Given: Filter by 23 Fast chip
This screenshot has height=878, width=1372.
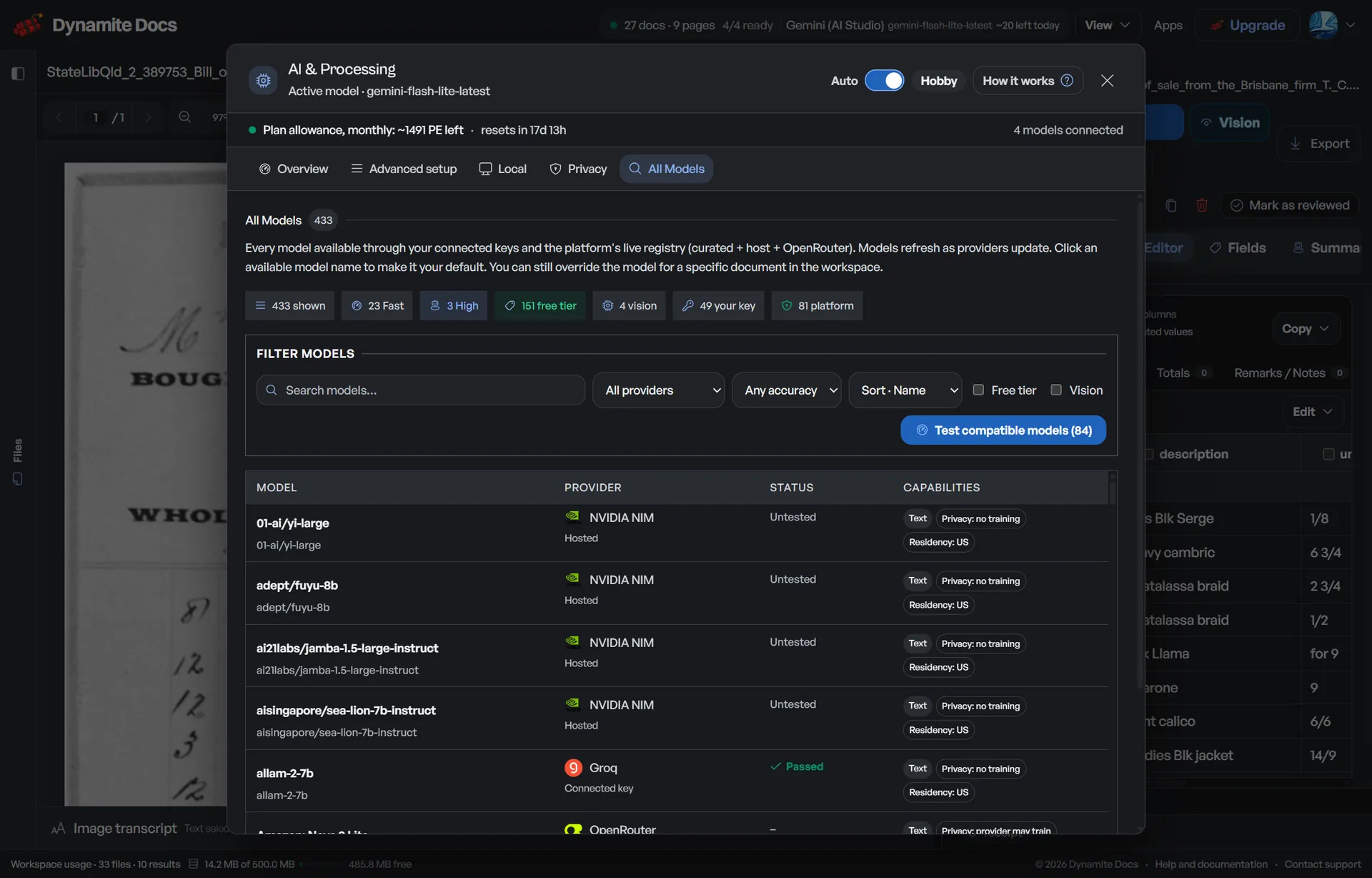Looking at the screenshot, I should coord(377,305).
